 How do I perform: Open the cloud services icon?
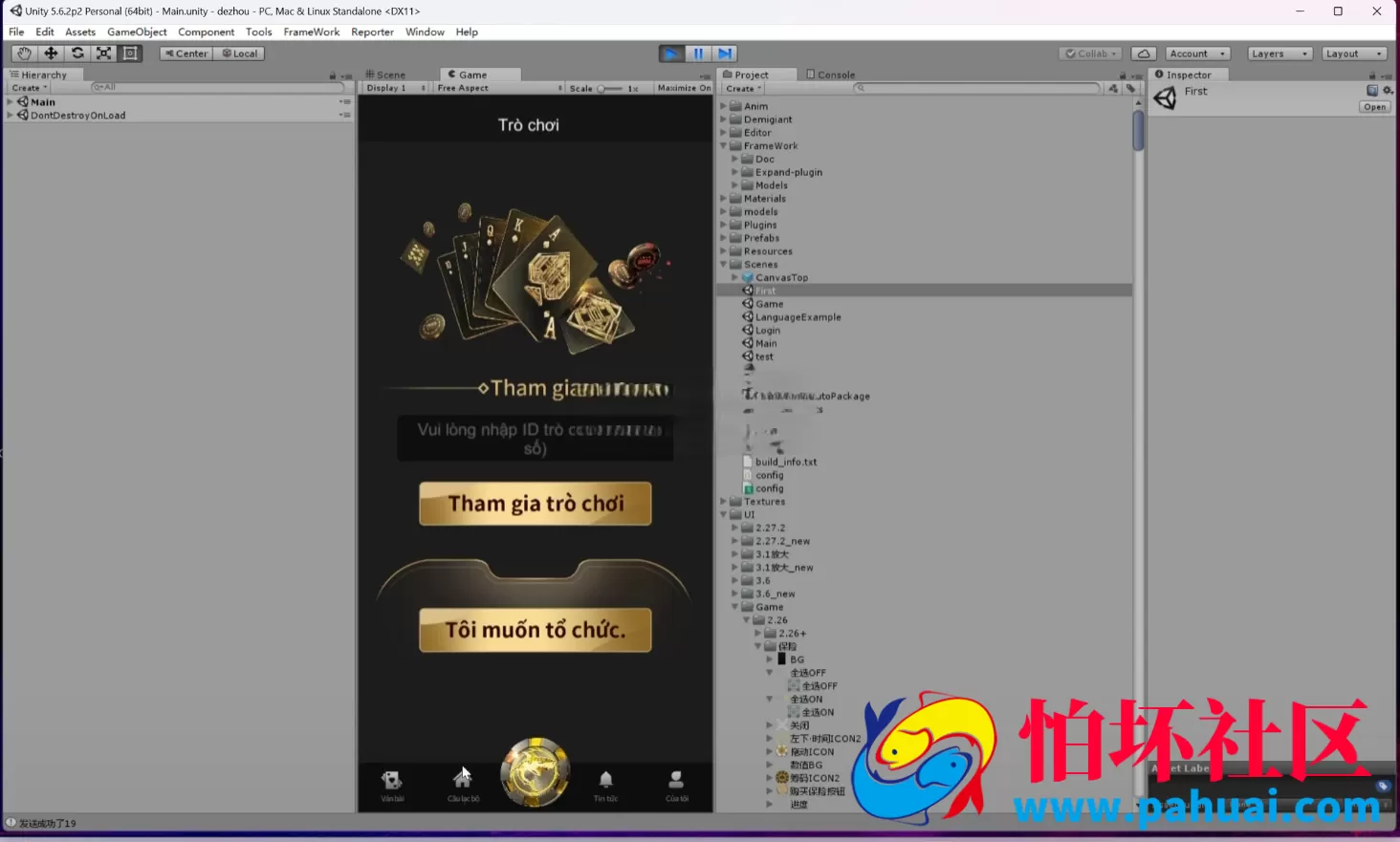(1144, 54)
